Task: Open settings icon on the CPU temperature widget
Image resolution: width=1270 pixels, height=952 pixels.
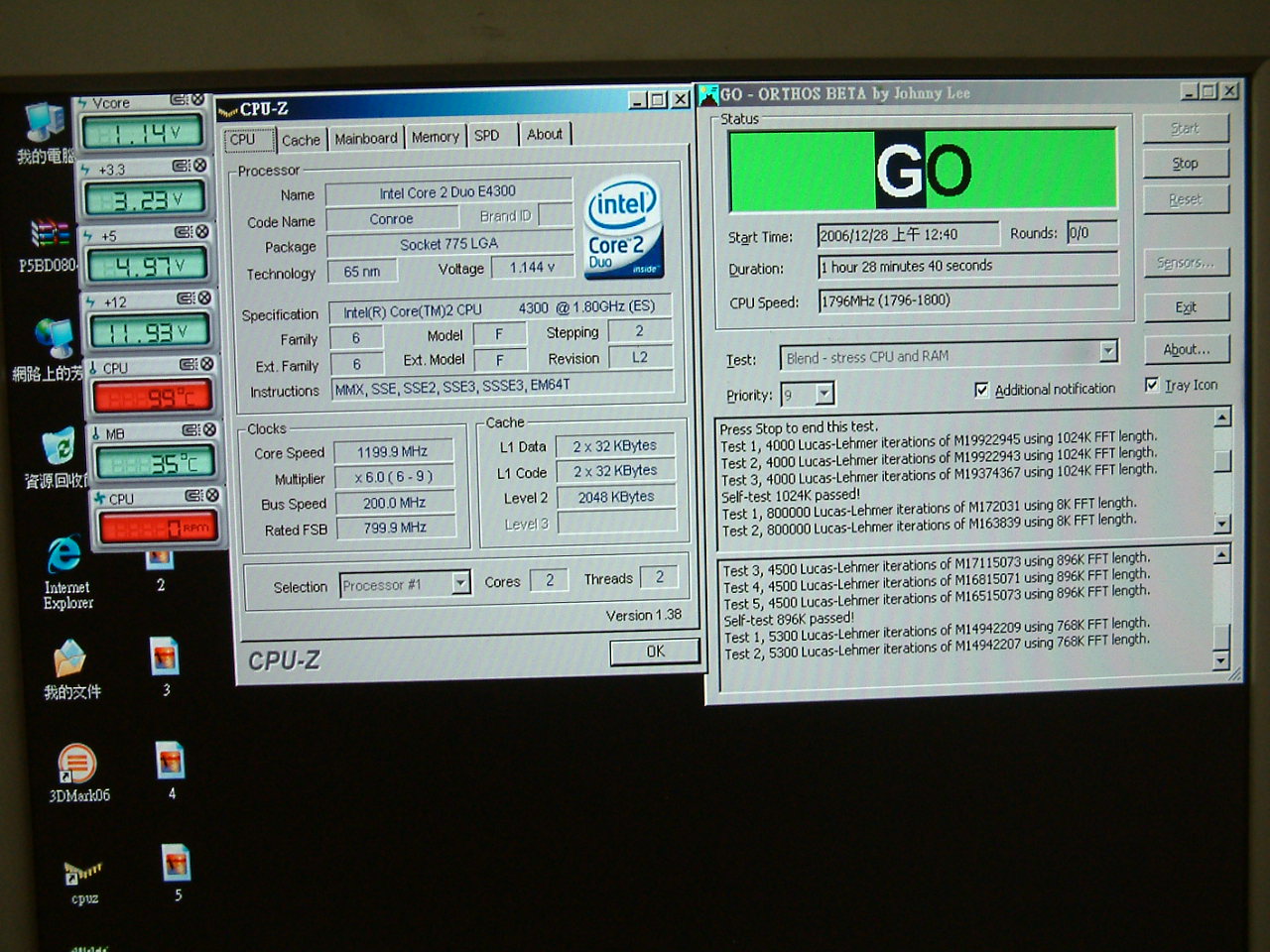Action: click(188, 365)
